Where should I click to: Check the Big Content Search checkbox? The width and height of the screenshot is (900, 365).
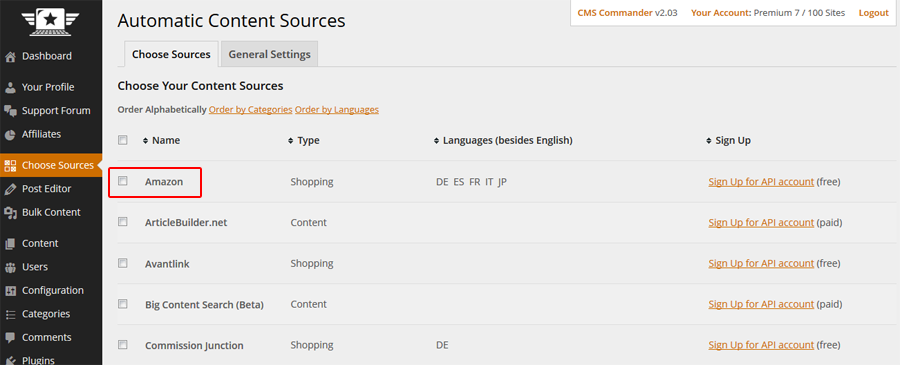(x=122, y=304)
